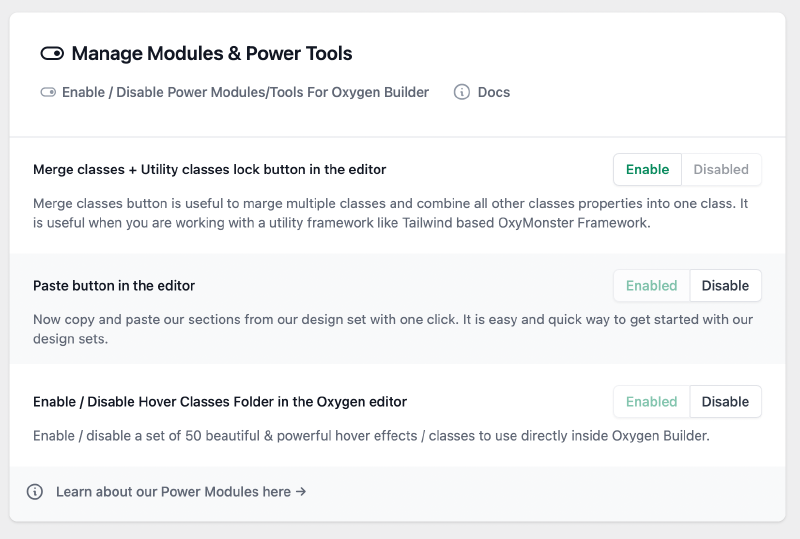Click the description about 50 hover effects

click(x=371, y=436)
